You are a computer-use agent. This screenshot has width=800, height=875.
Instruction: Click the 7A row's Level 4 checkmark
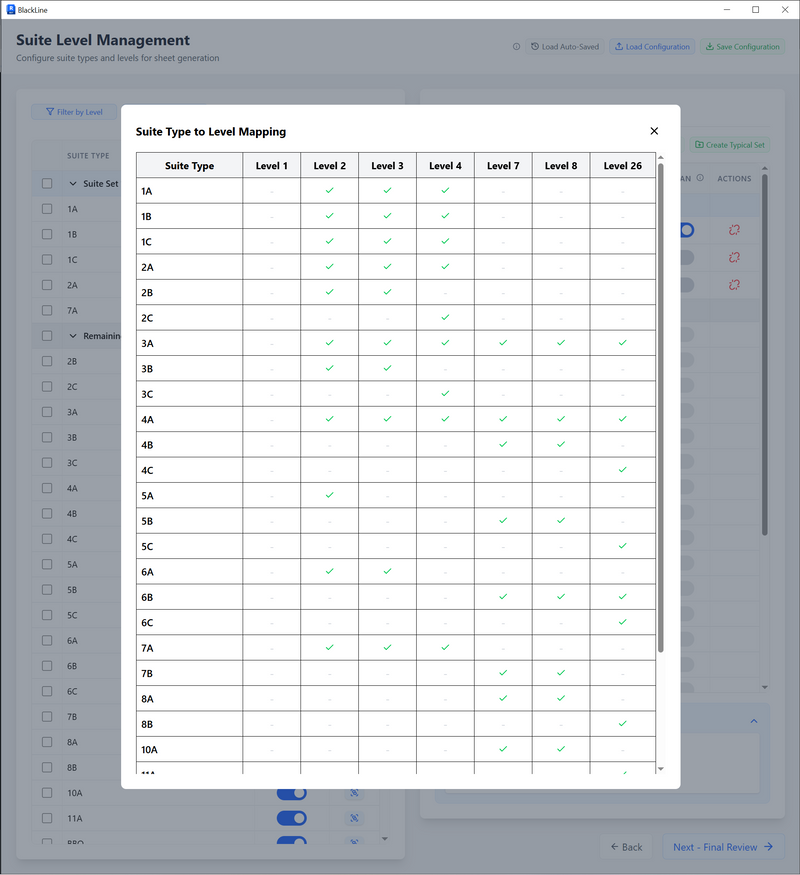tap(445, 647)
